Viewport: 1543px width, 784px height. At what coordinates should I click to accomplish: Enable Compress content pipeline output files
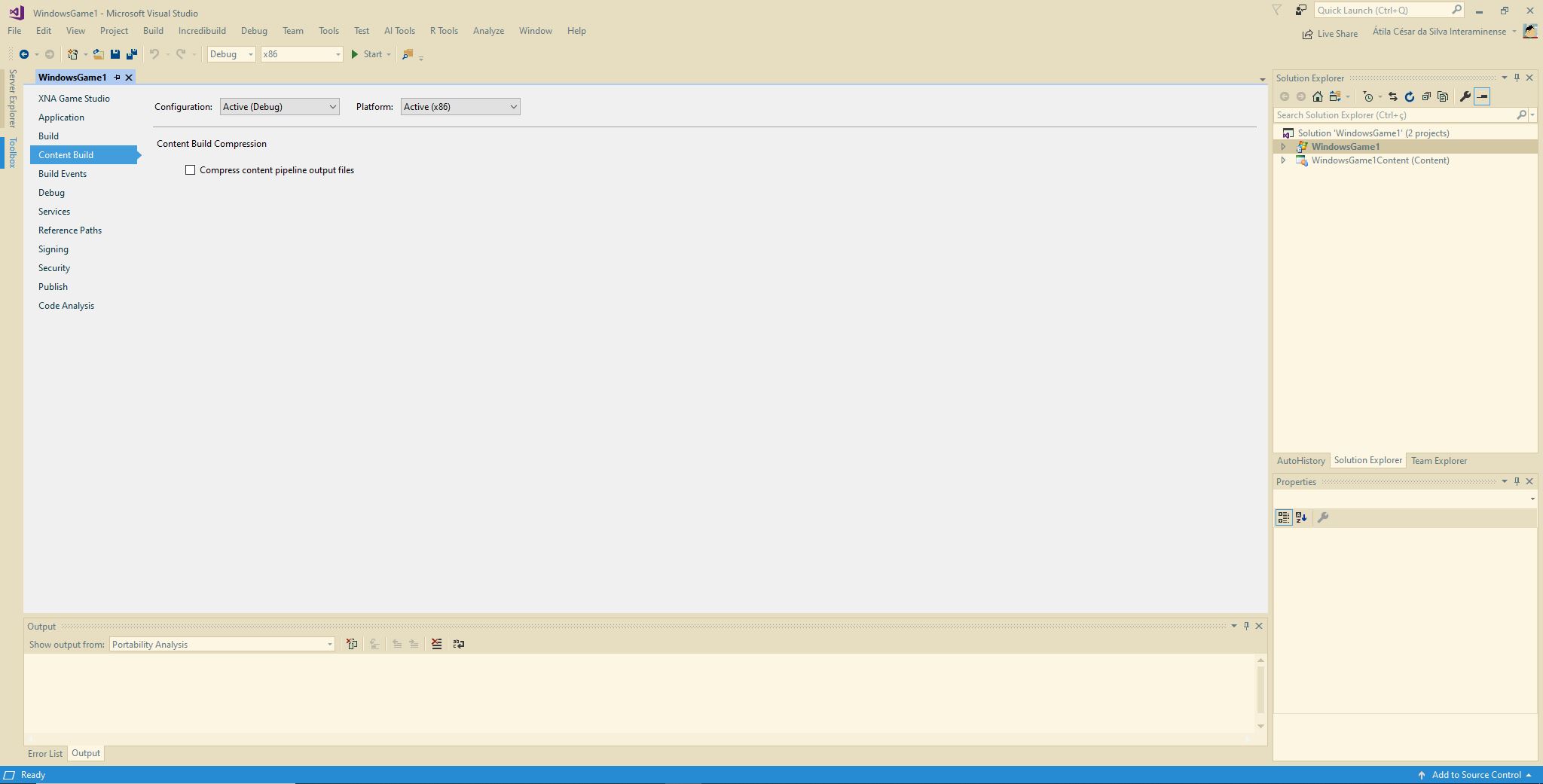pos(191,170)
